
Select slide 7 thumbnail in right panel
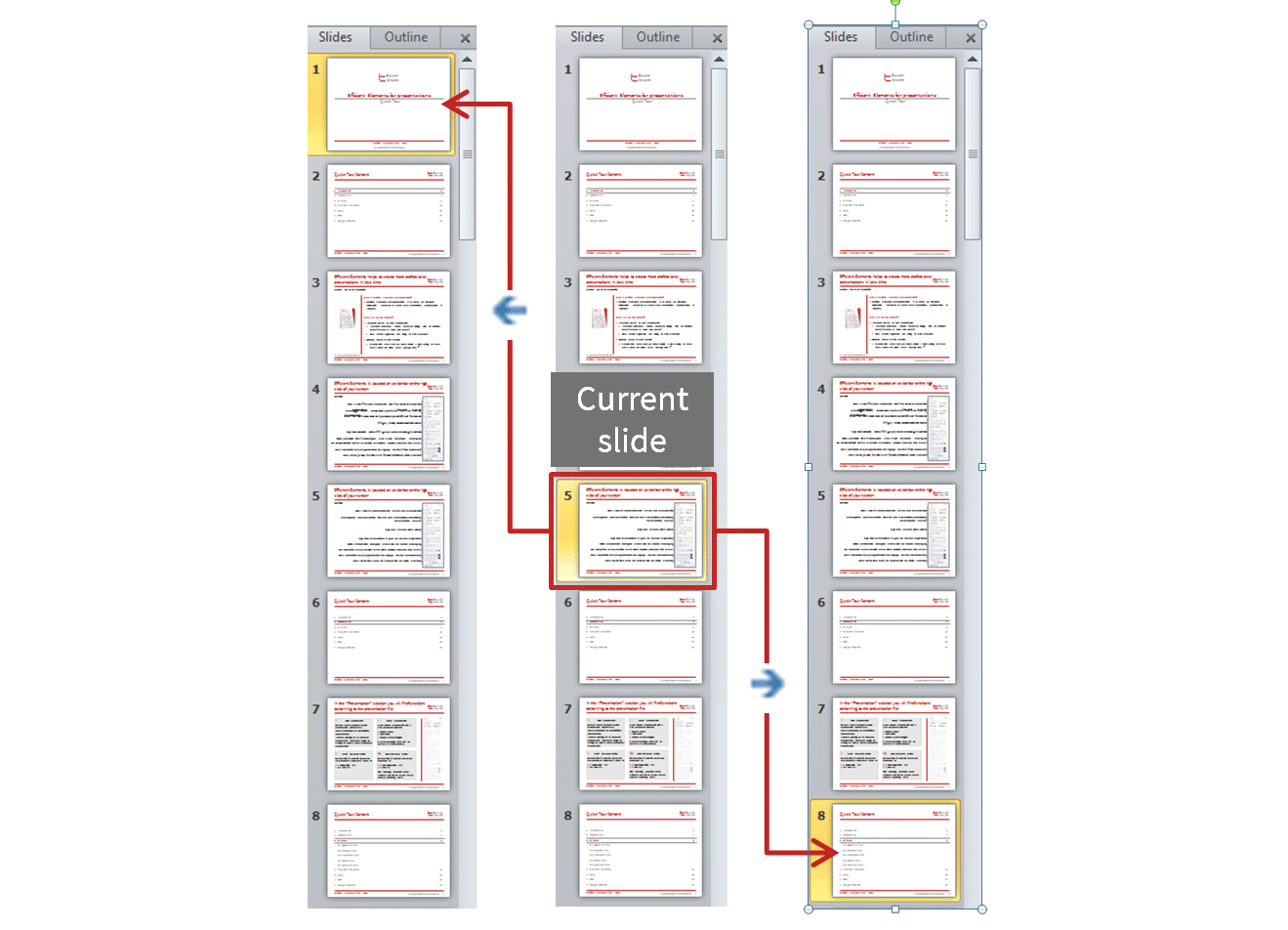tap(893, 743)
